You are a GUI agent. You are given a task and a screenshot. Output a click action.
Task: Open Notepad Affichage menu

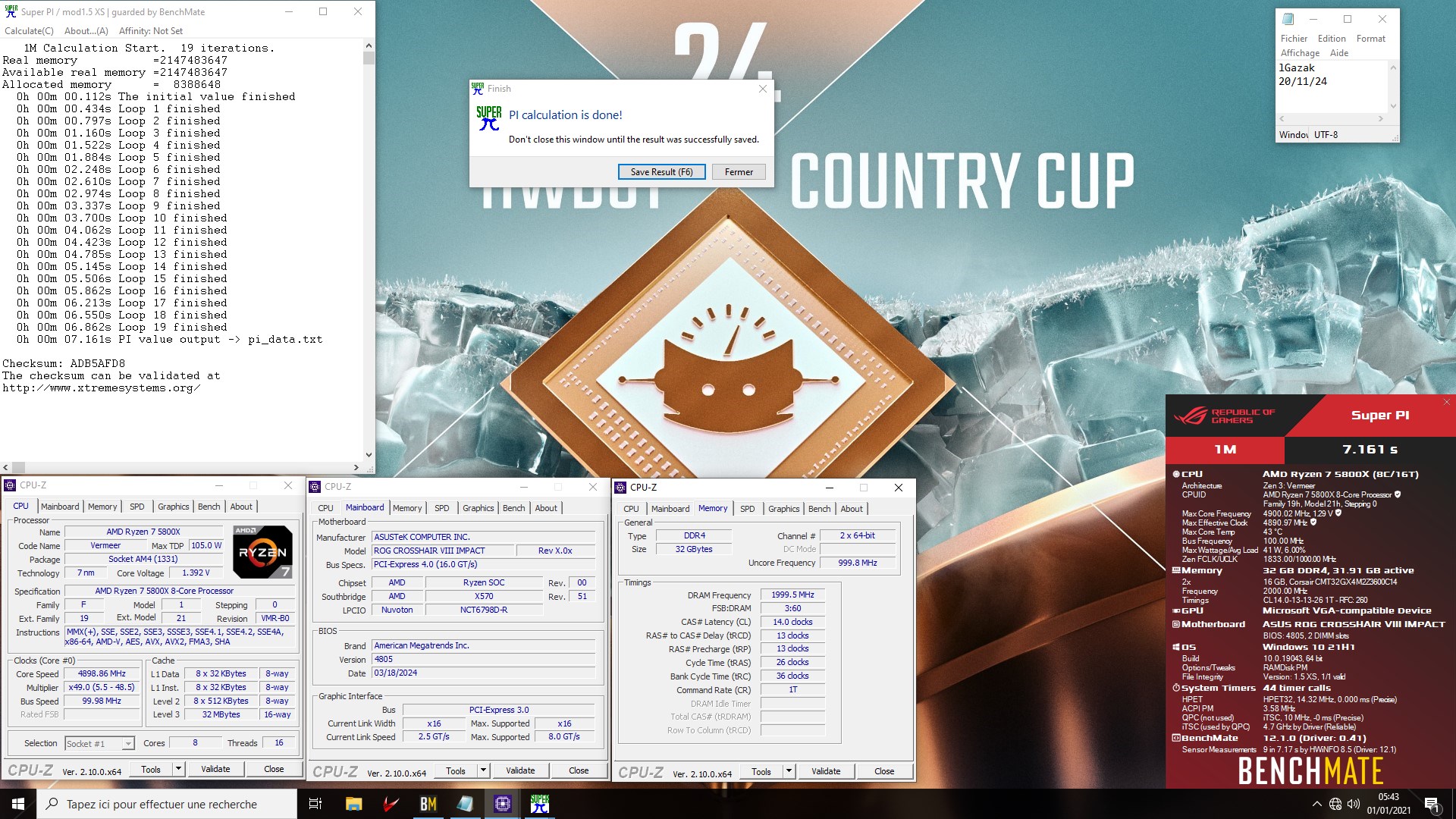tap(1300, 53)
